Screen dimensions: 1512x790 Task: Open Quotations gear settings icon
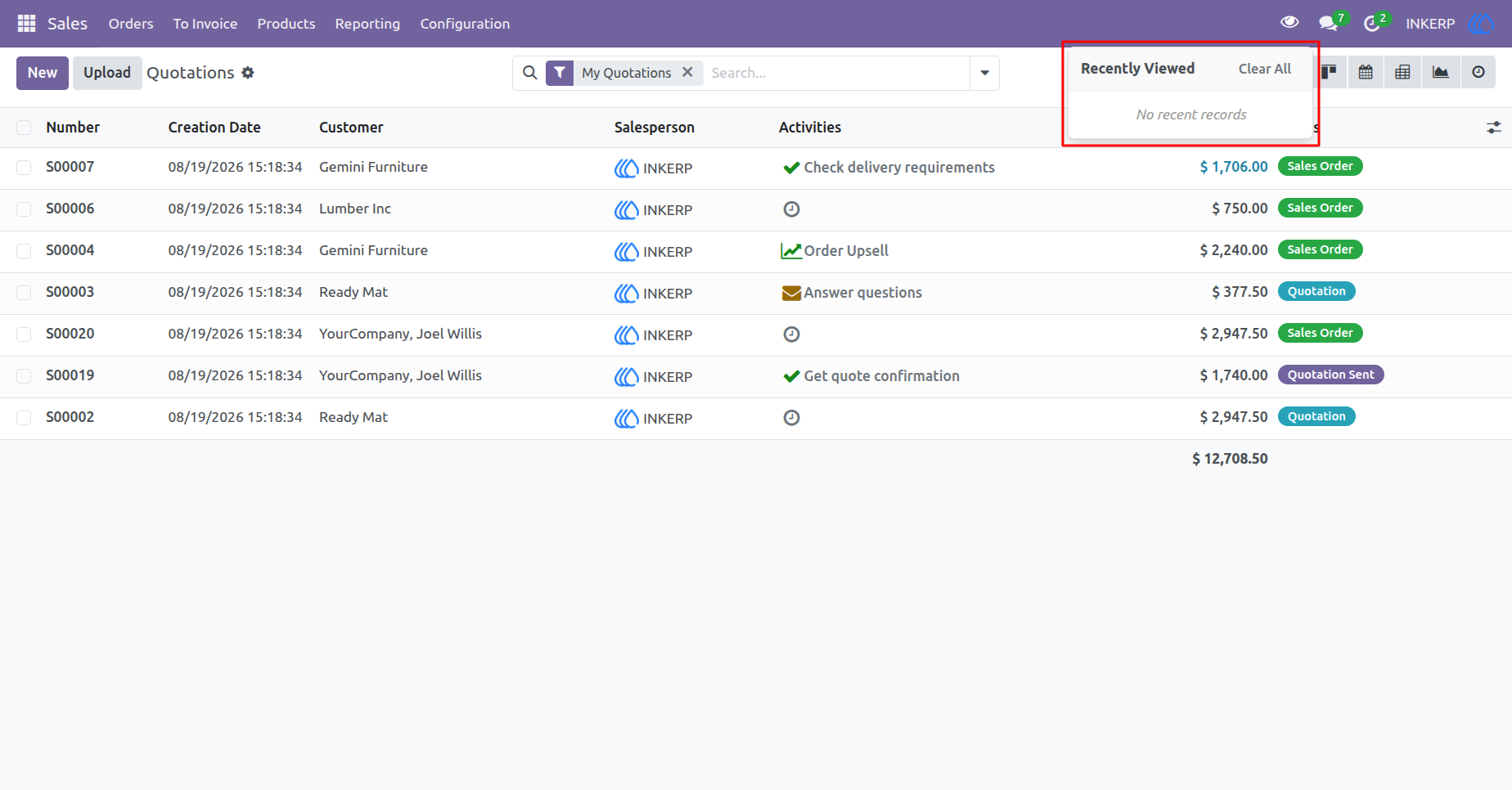[248, 73]
